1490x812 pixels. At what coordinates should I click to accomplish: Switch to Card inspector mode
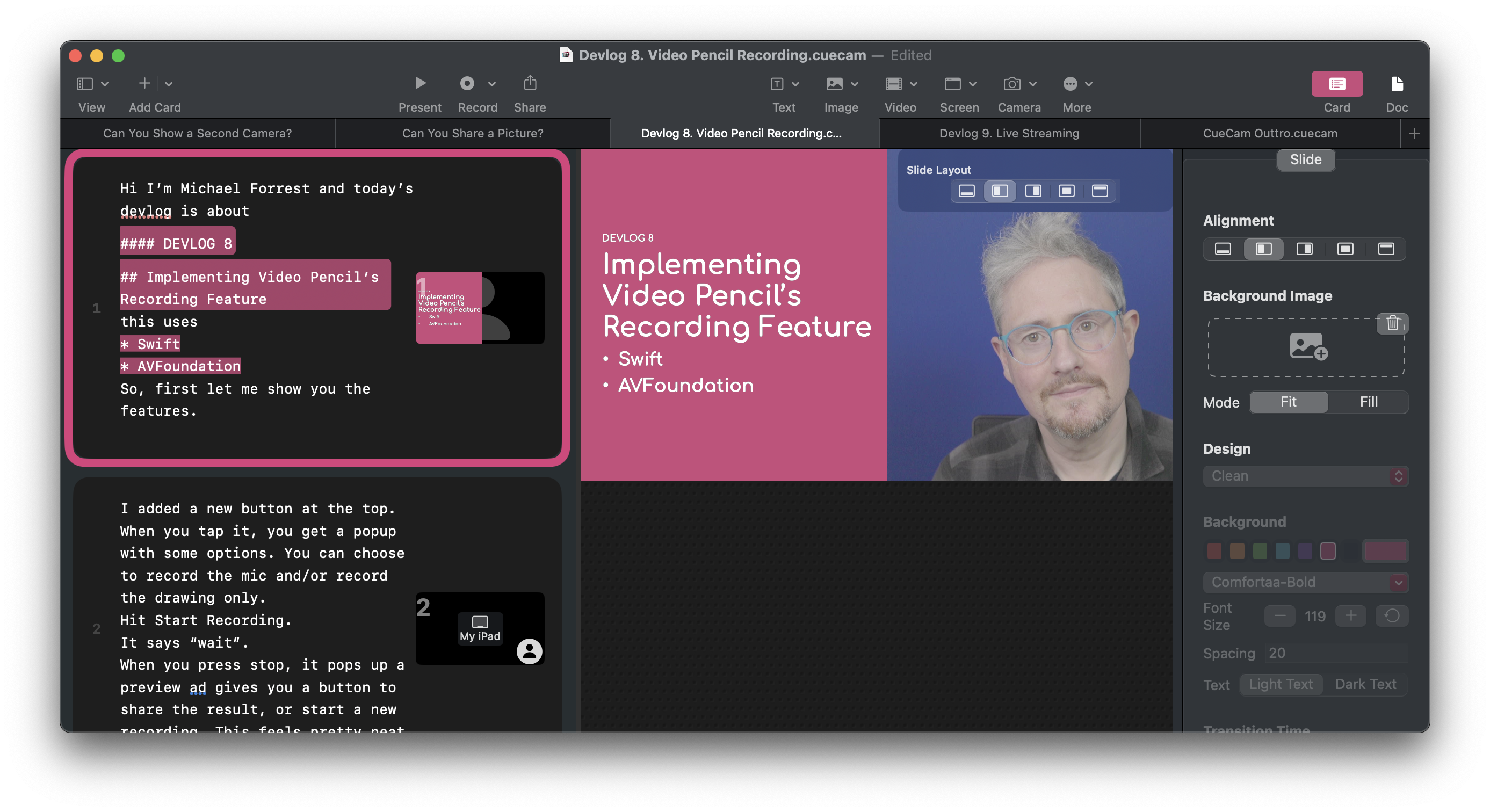[x=1337, y=84]
